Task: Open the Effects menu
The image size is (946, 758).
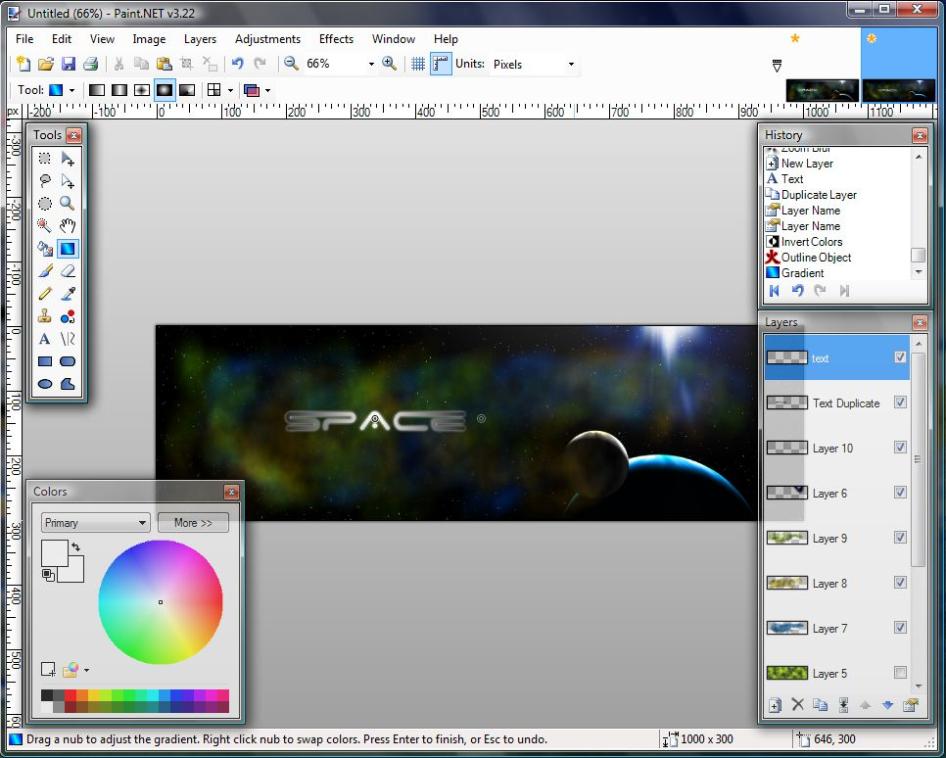Action: click(336, 39)
